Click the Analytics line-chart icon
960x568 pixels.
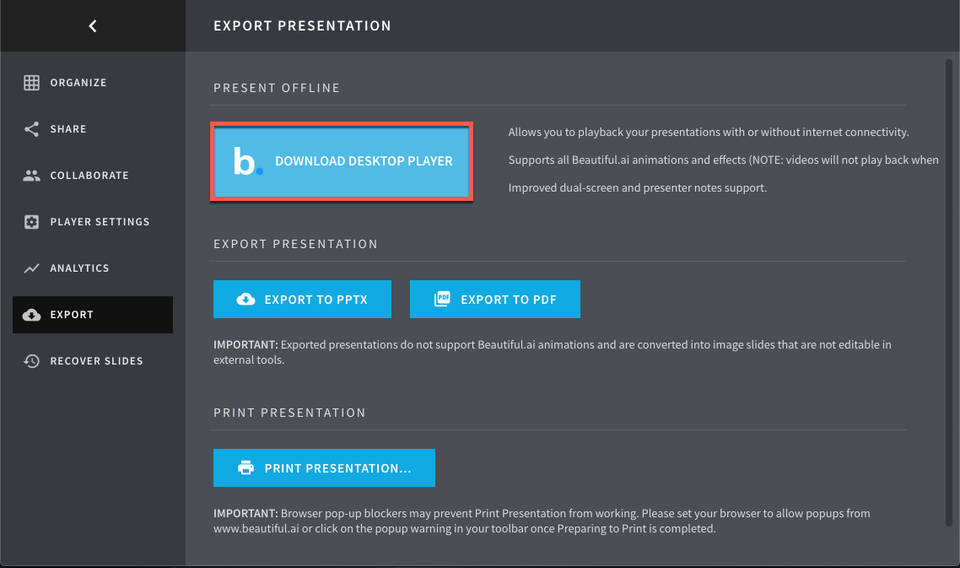(32, 268)
